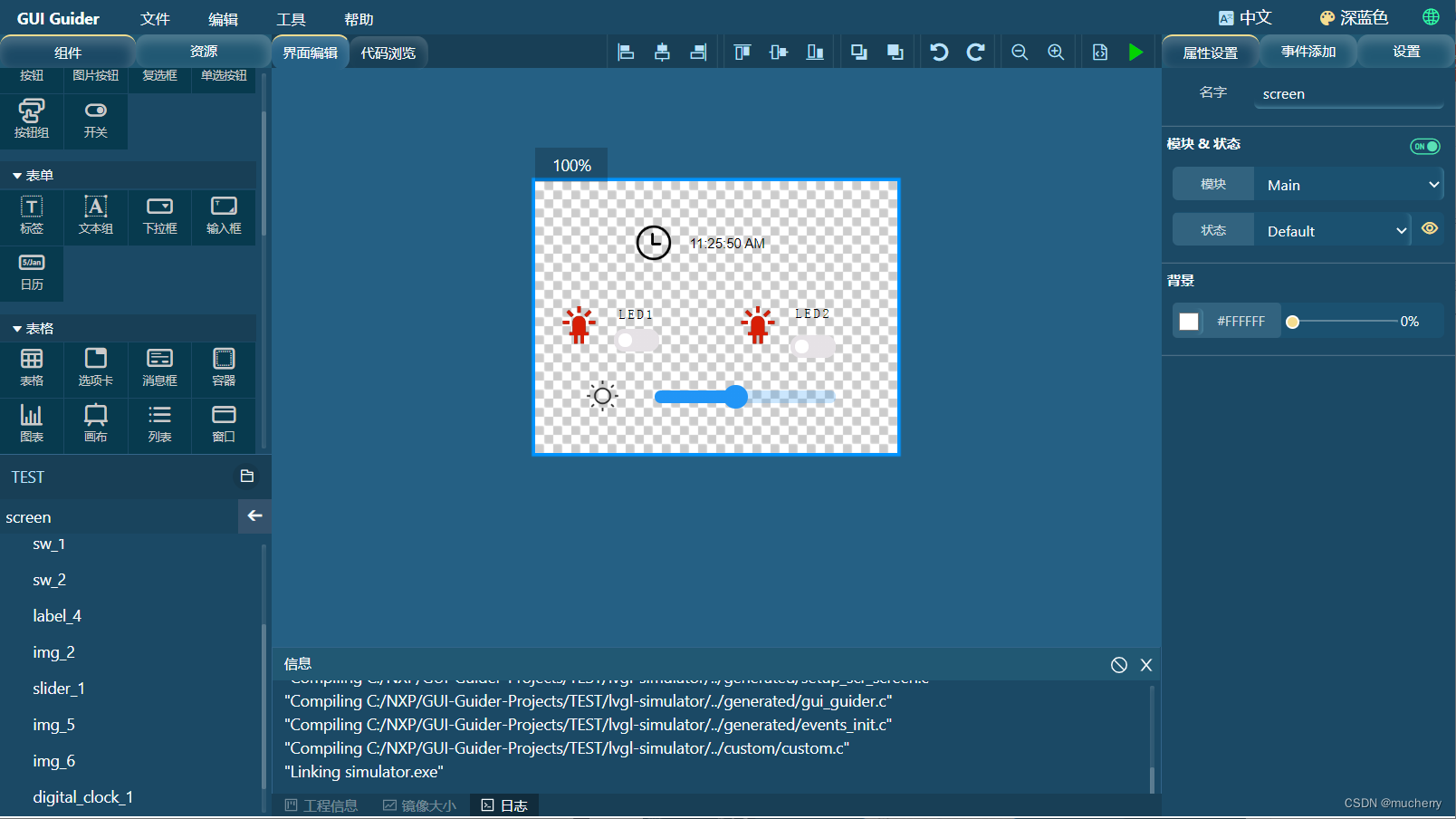Switch to the 资源 tab
This screenshot has width=1456, height=819.
click(204, 52)
